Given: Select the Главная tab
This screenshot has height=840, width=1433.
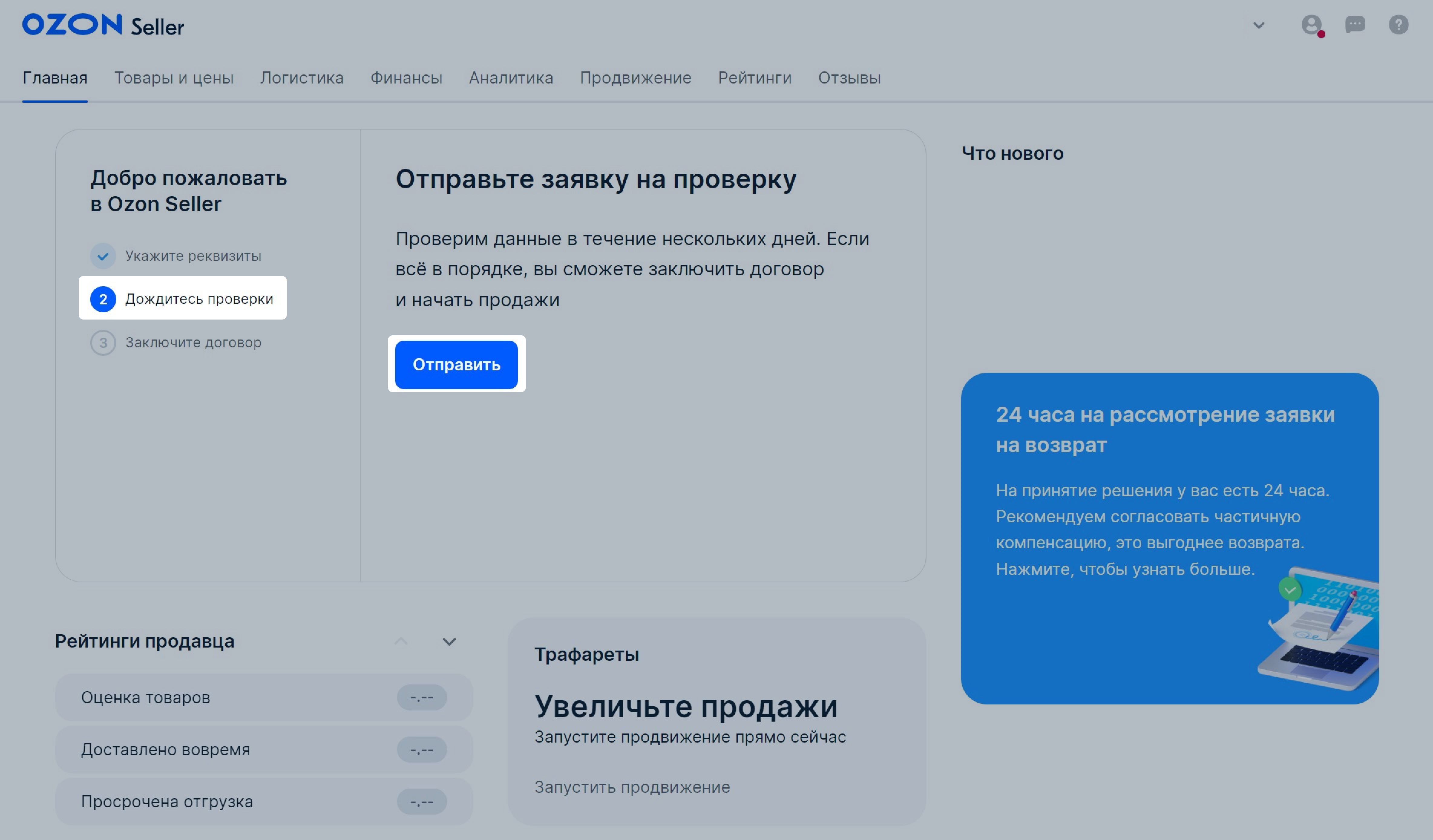Looking at the screenshot, I should coord(55,78).
